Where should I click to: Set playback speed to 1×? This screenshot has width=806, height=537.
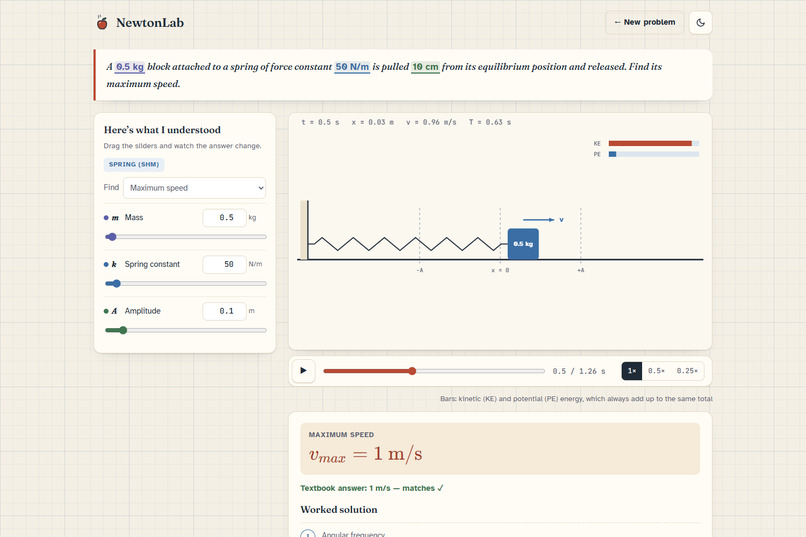[x=632, y=371]
